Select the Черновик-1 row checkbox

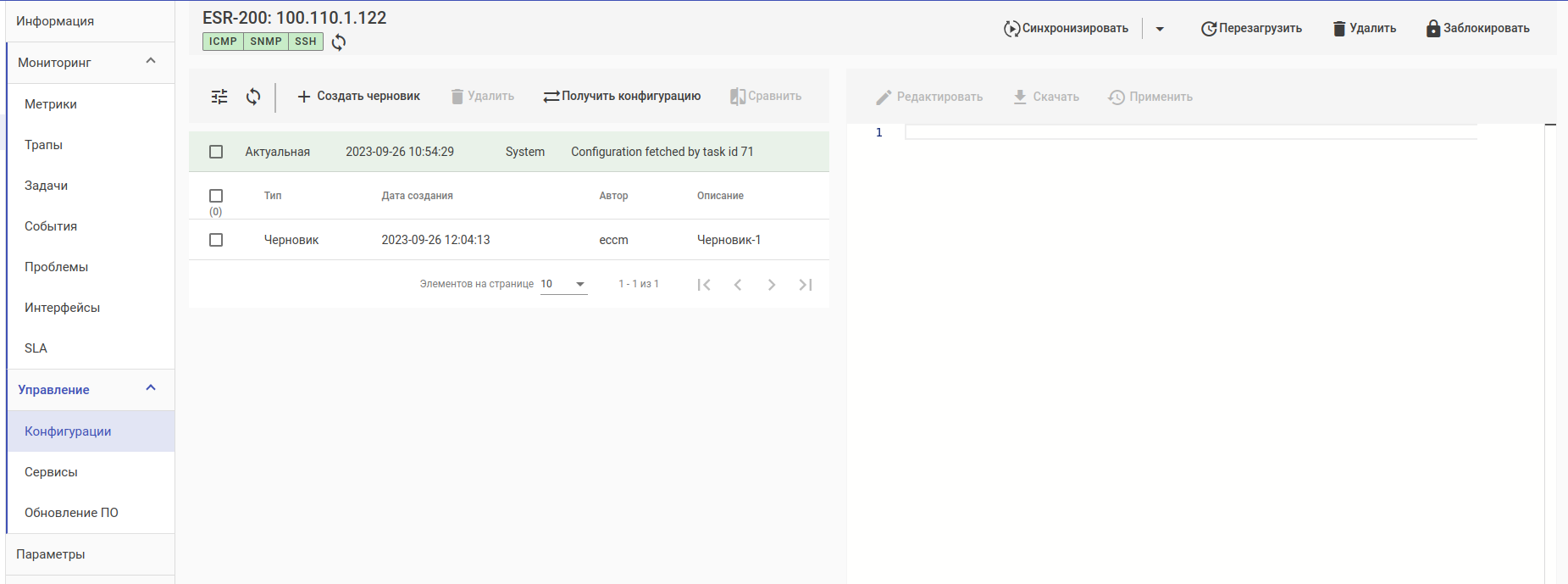(216, 240)
